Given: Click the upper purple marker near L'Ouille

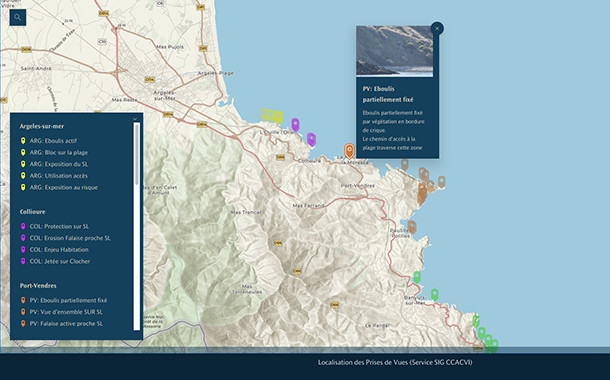Looking at the screenshot, I should pos(295,125).
